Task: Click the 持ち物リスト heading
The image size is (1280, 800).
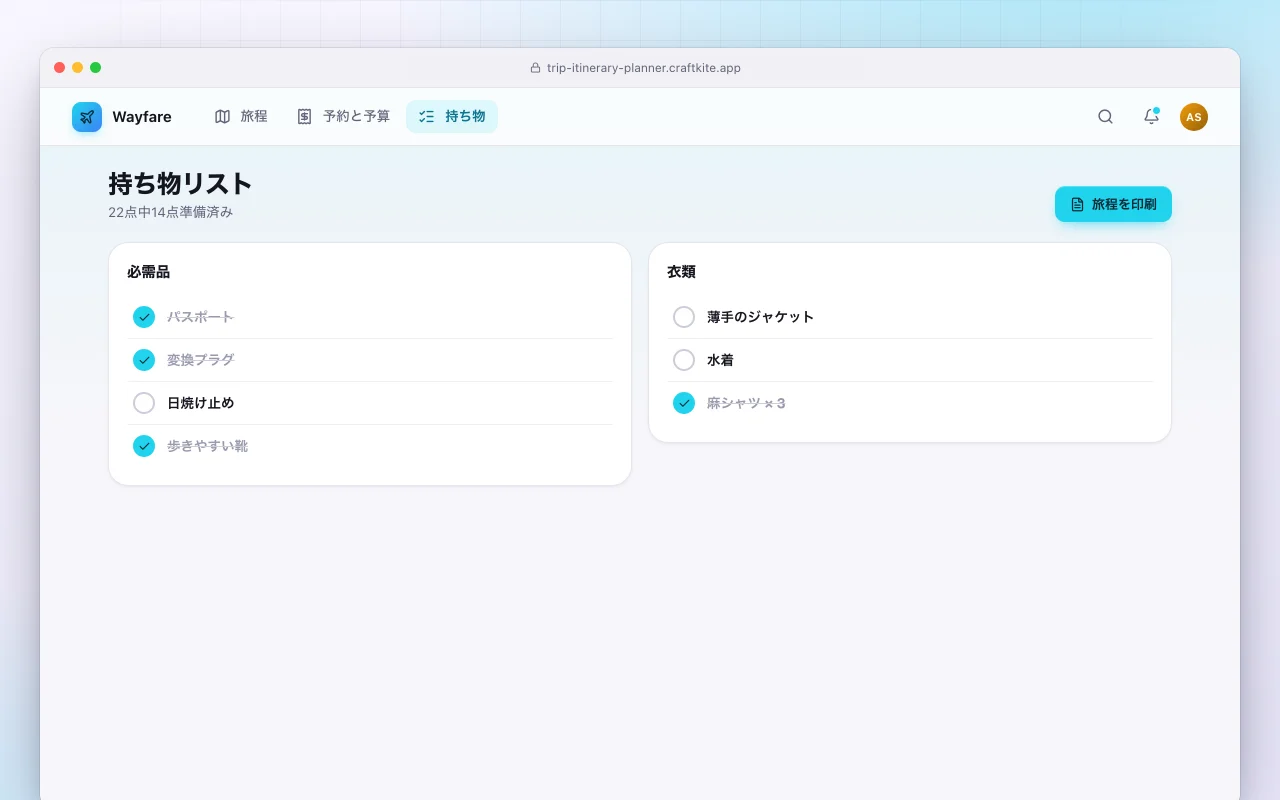Action: coord(180,184)
